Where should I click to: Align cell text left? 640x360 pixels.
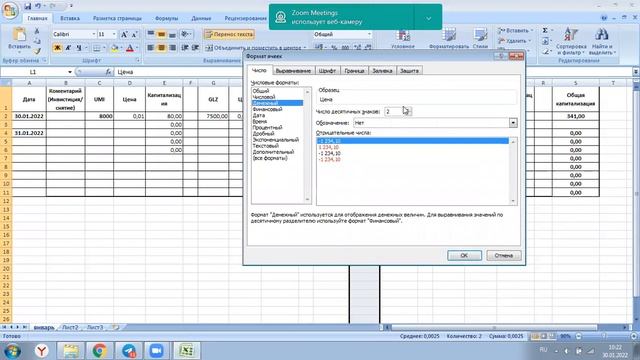151,48
